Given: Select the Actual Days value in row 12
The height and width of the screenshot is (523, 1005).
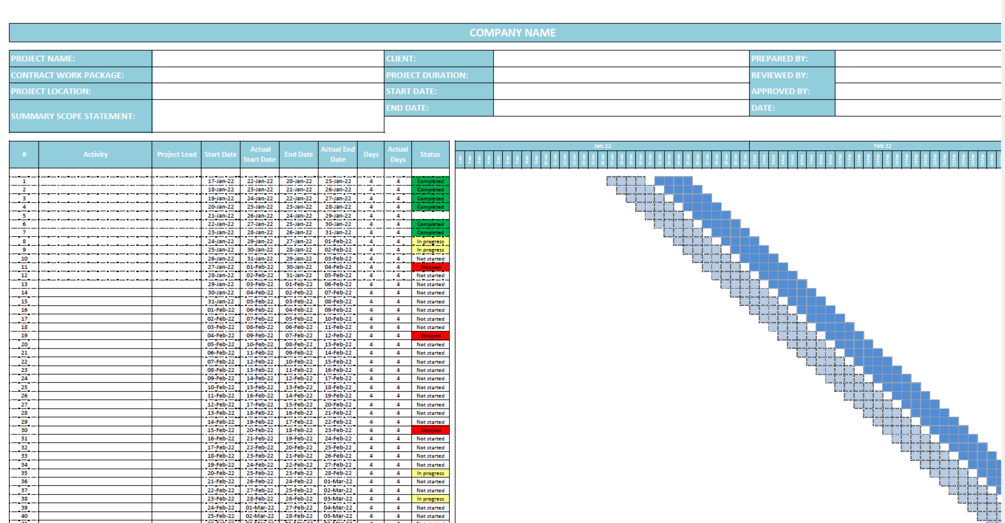Looking at the screenshot, I should click(x=398, y=276).
